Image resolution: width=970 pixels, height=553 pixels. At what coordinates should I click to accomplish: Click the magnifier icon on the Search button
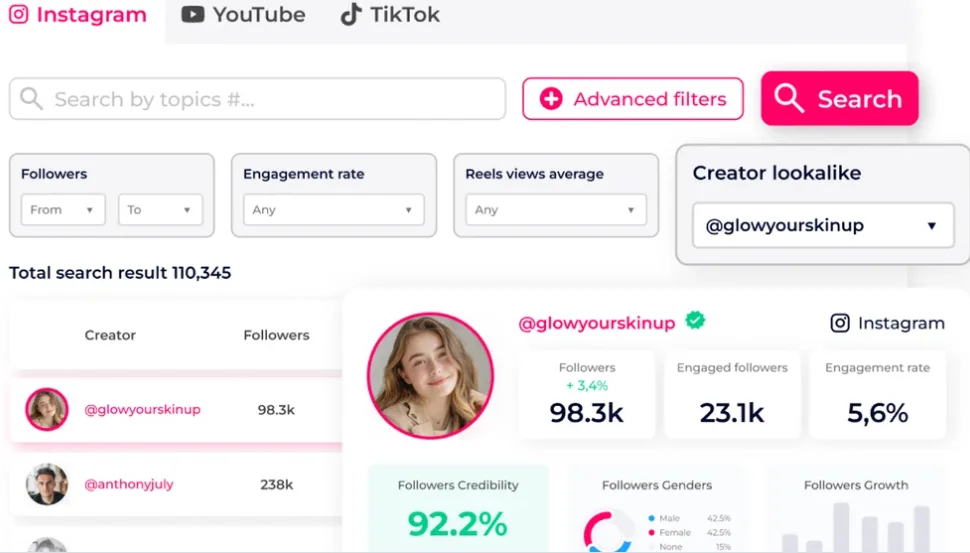pyautogui.click(x=789, y=98)
